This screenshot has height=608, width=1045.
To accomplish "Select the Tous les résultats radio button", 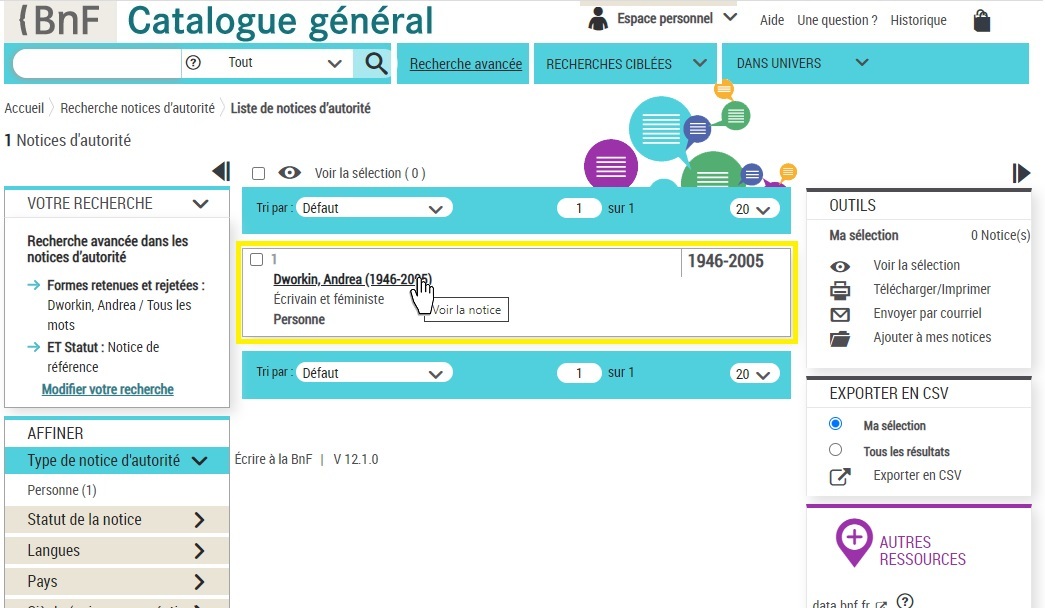I will click(836, 450).
